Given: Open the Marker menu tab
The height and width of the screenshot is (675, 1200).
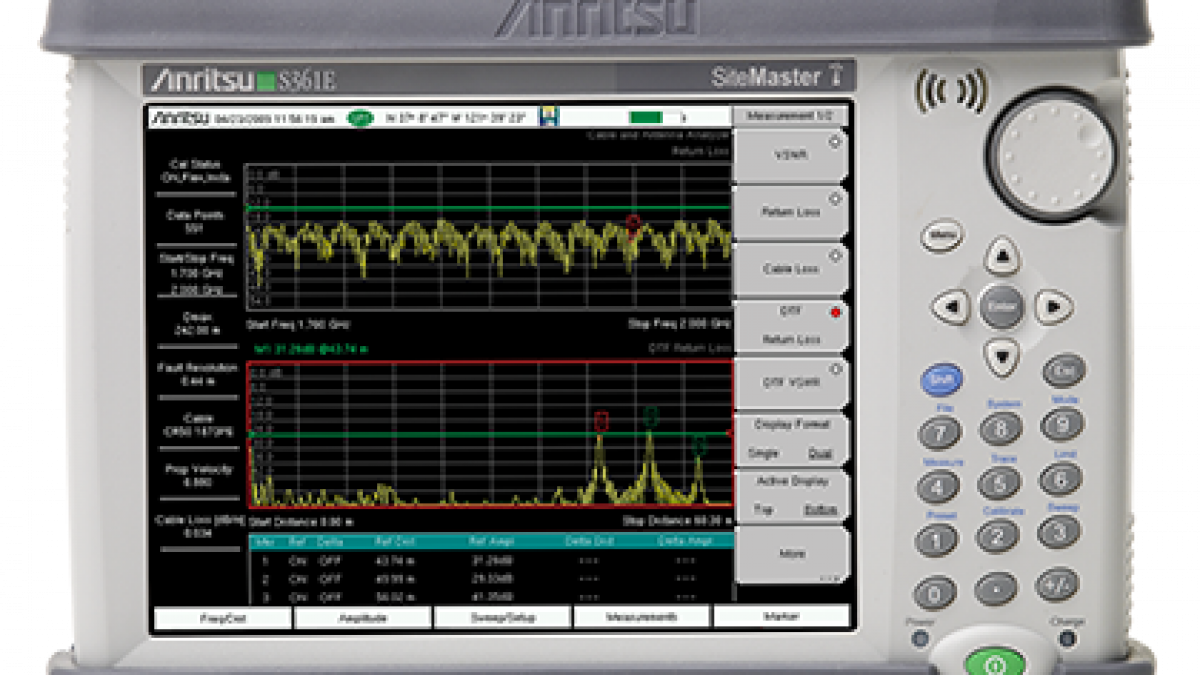Looking at the screenshot, I should tap(782, 617).
